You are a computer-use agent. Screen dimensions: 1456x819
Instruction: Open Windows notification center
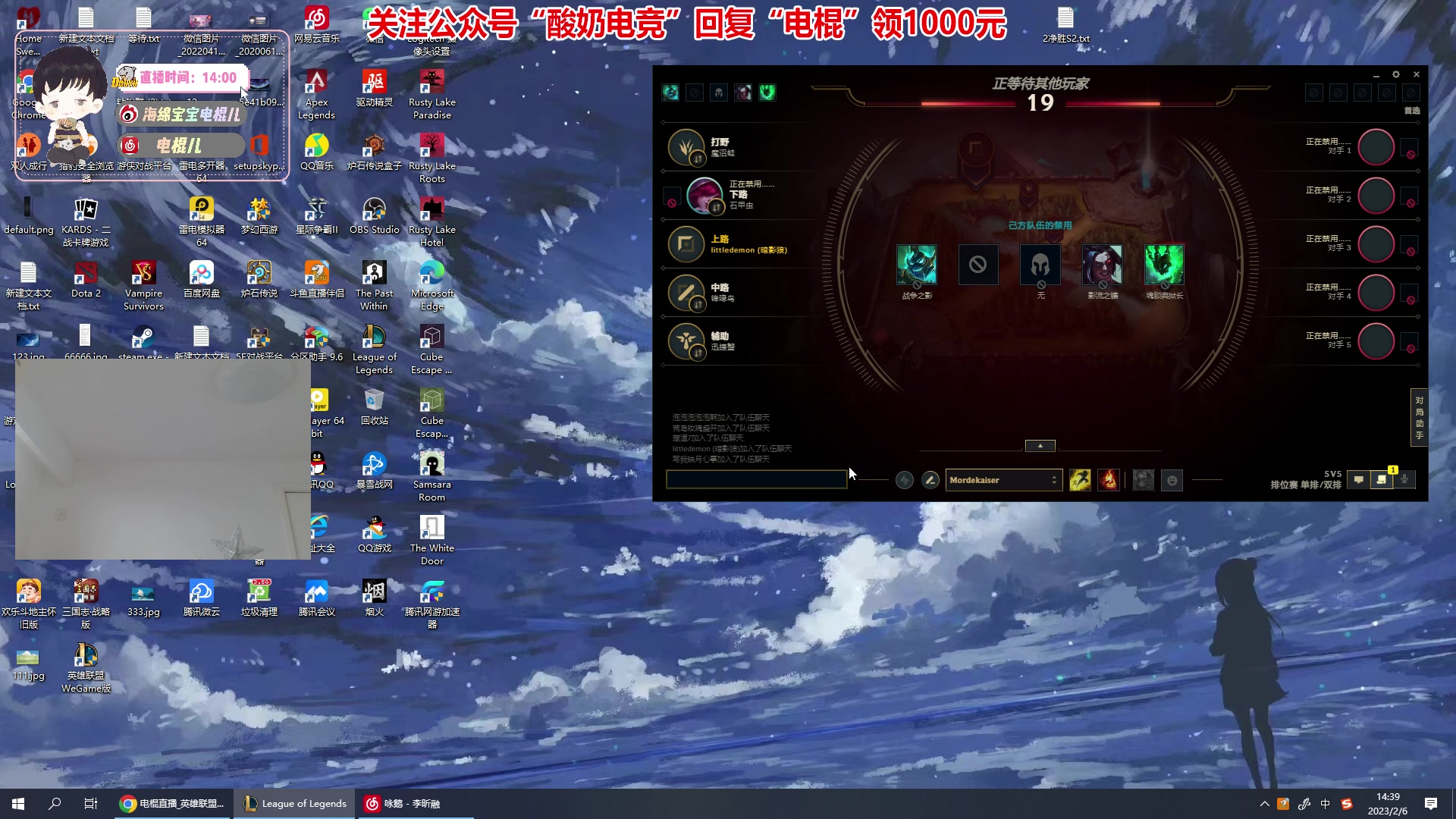pos(1431,803)
